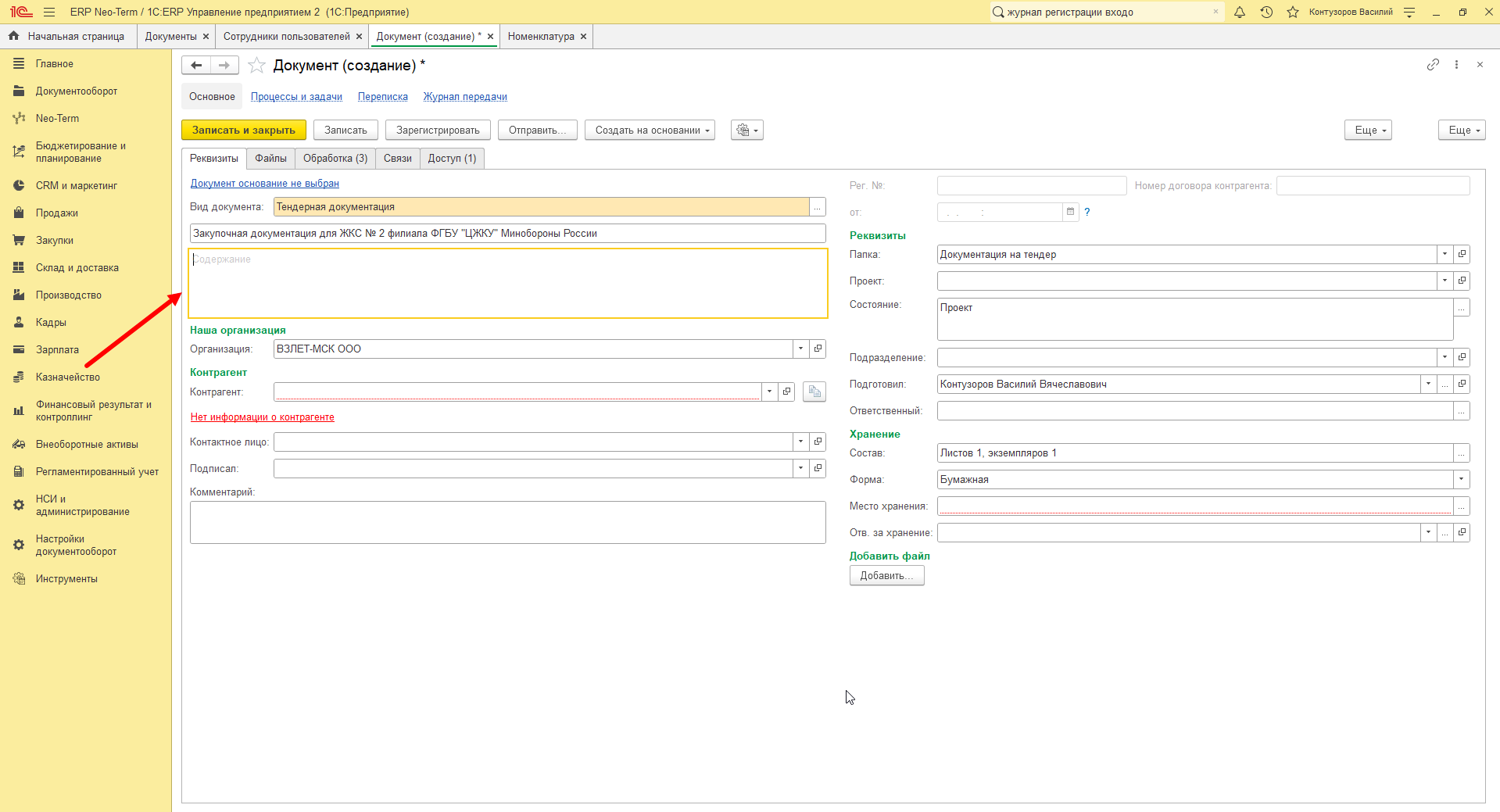Open Папка field record button

[1462, 254]
